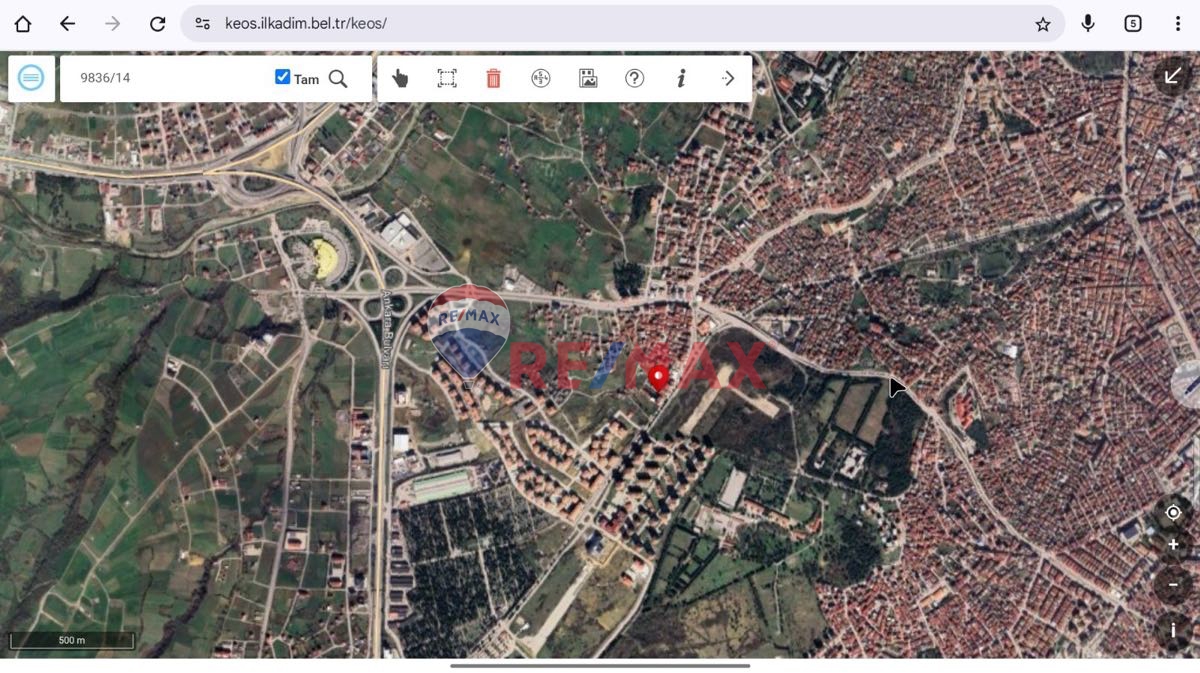
Task: Activate the rectangular area selection tool
Action: pyautogui.click(x=446, y=78)
